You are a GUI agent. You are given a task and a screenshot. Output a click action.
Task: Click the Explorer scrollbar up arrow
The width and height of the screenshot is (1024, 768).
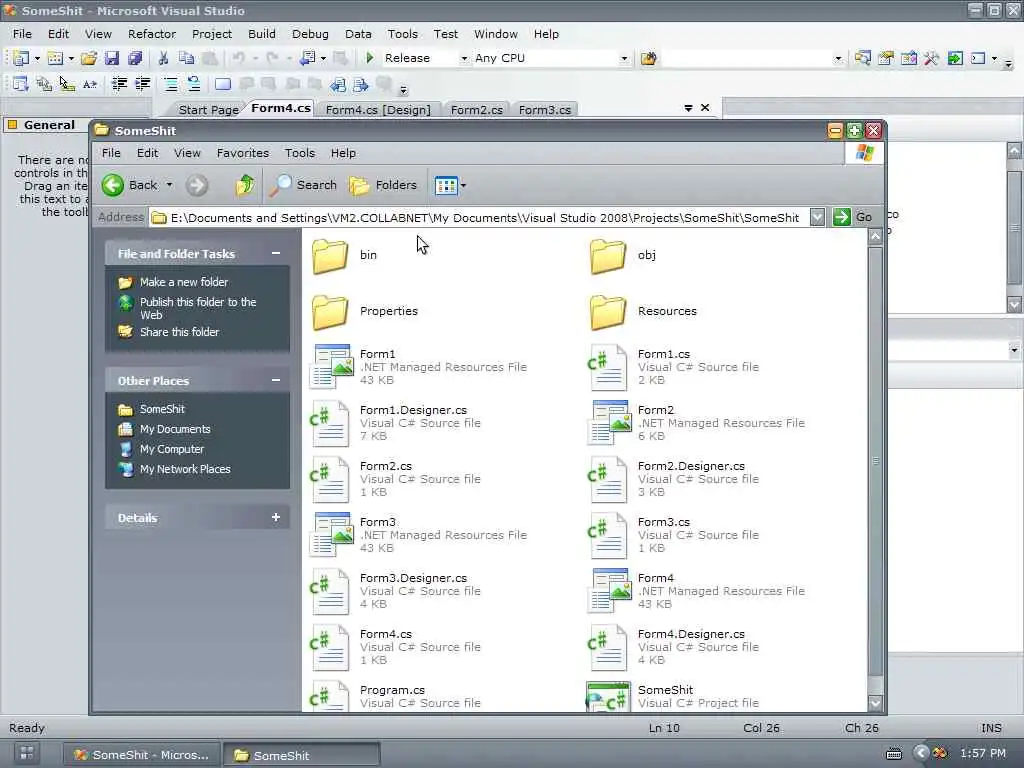point(876,236)
